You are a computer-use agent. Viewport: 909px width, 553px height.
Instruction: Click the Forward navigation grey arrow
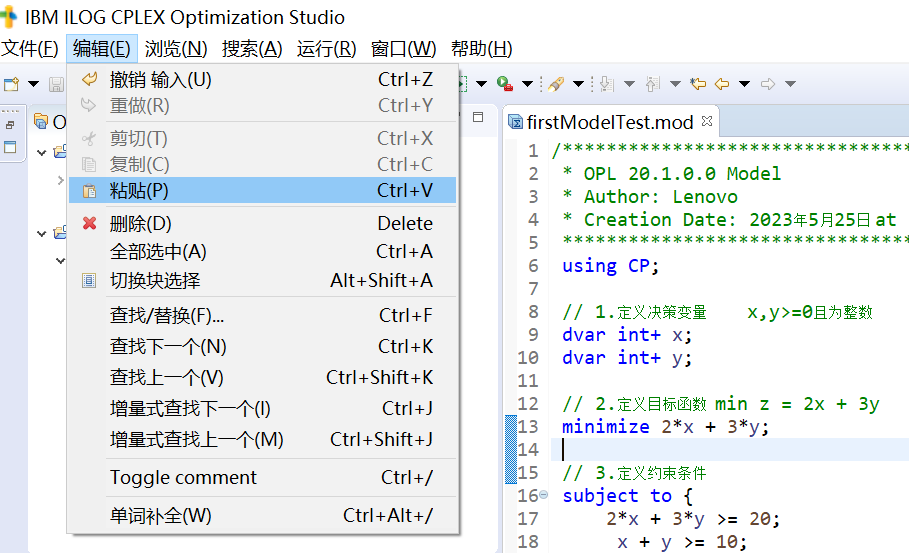tap(768, 84)
